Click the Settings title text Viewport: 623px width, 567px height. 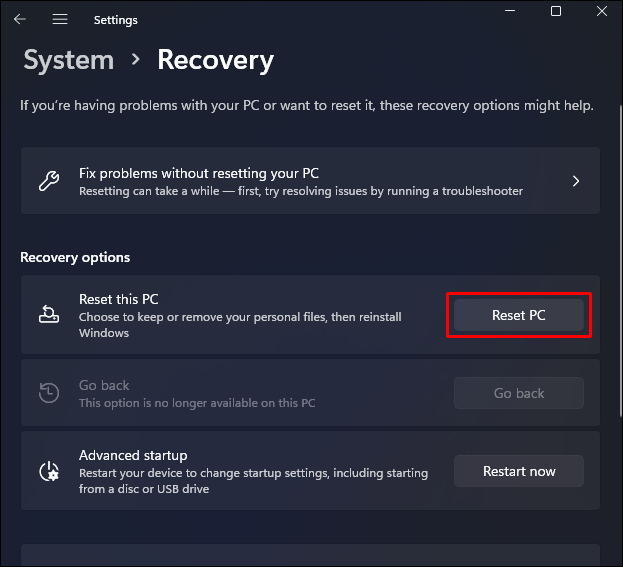[x=115, y=19]
